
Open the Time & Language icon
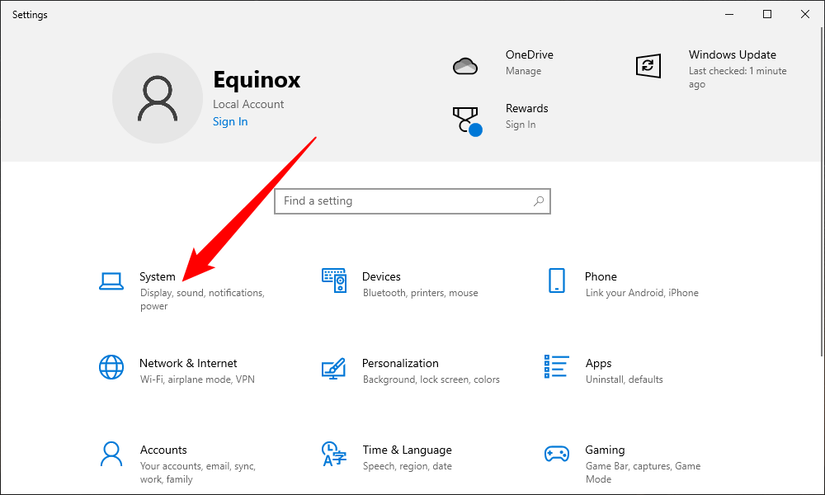[x=334, y=454]
